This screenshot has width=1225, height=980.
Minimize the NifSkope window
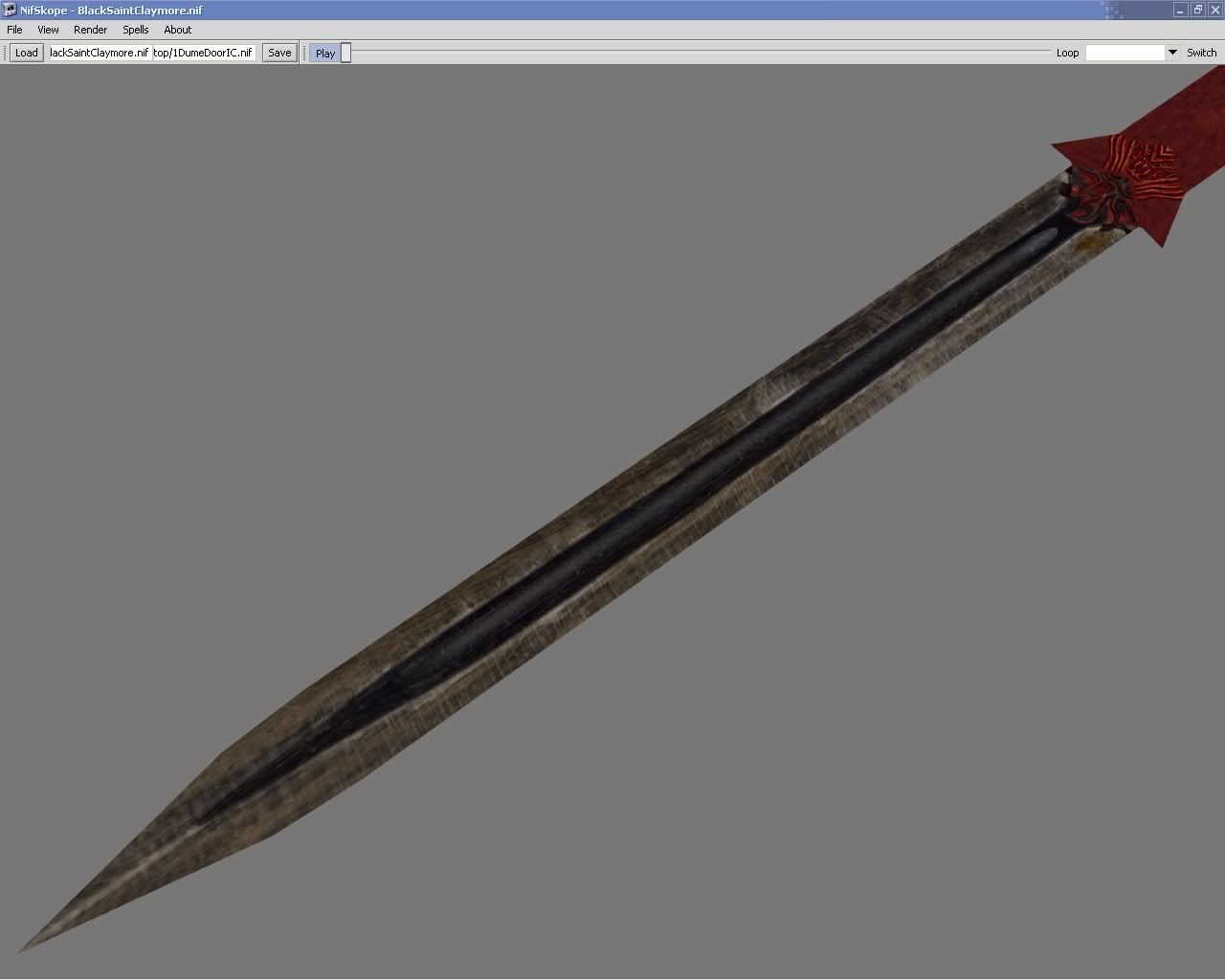click(1180, 10)
